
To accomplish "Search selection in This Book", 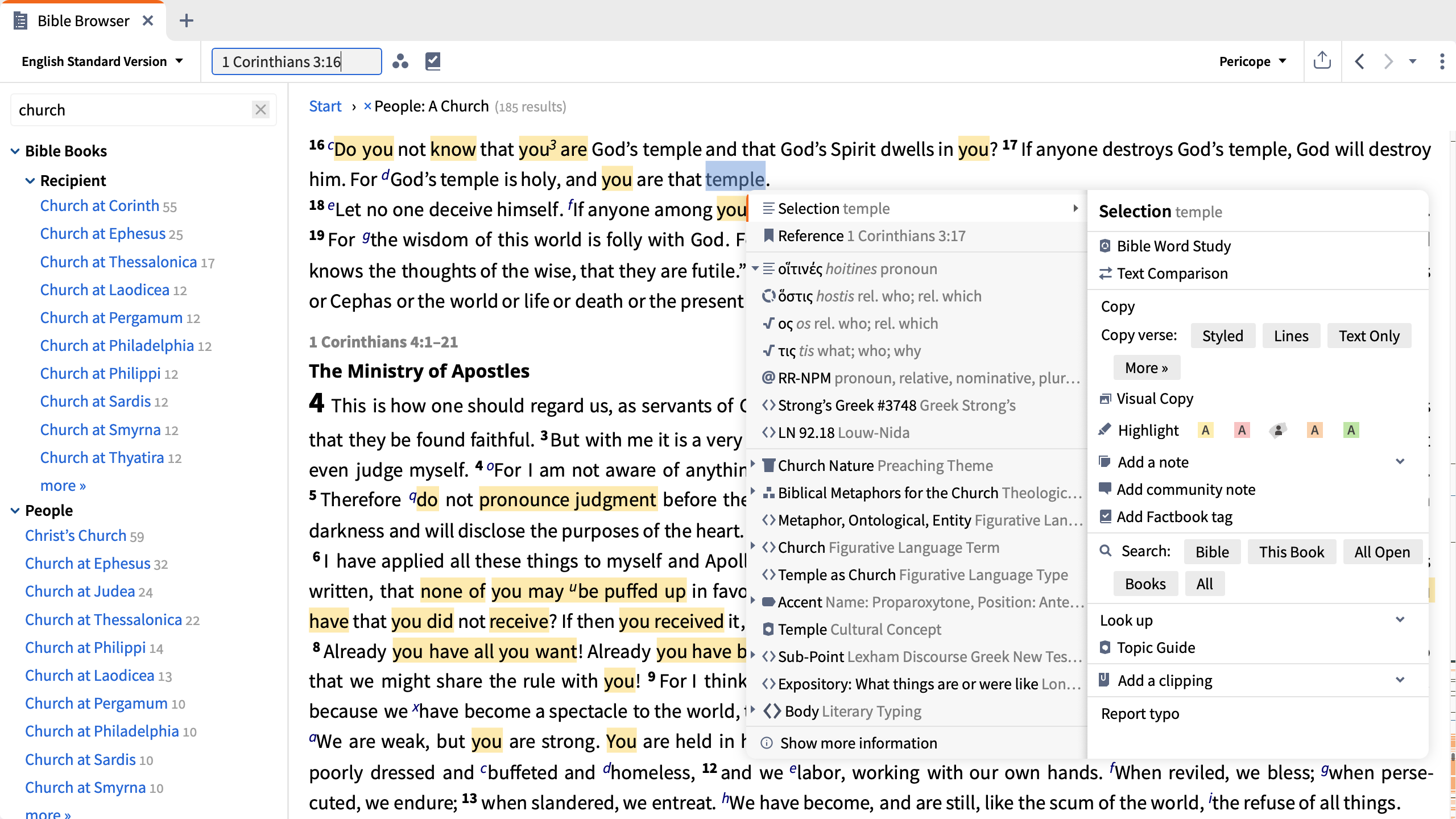I will [1292, 552].
